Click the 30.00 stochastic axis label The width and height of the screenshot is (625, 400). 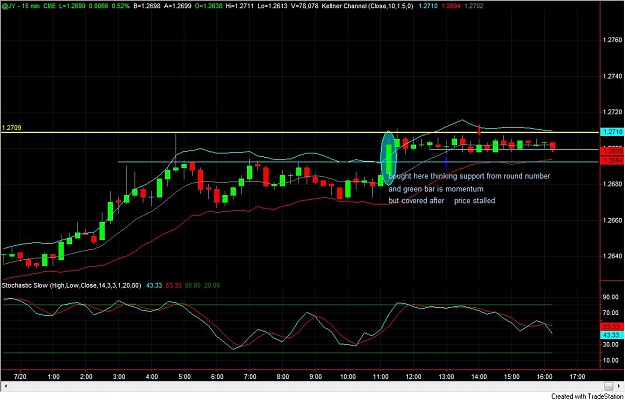pyautogui.click(x=611, y=345)
